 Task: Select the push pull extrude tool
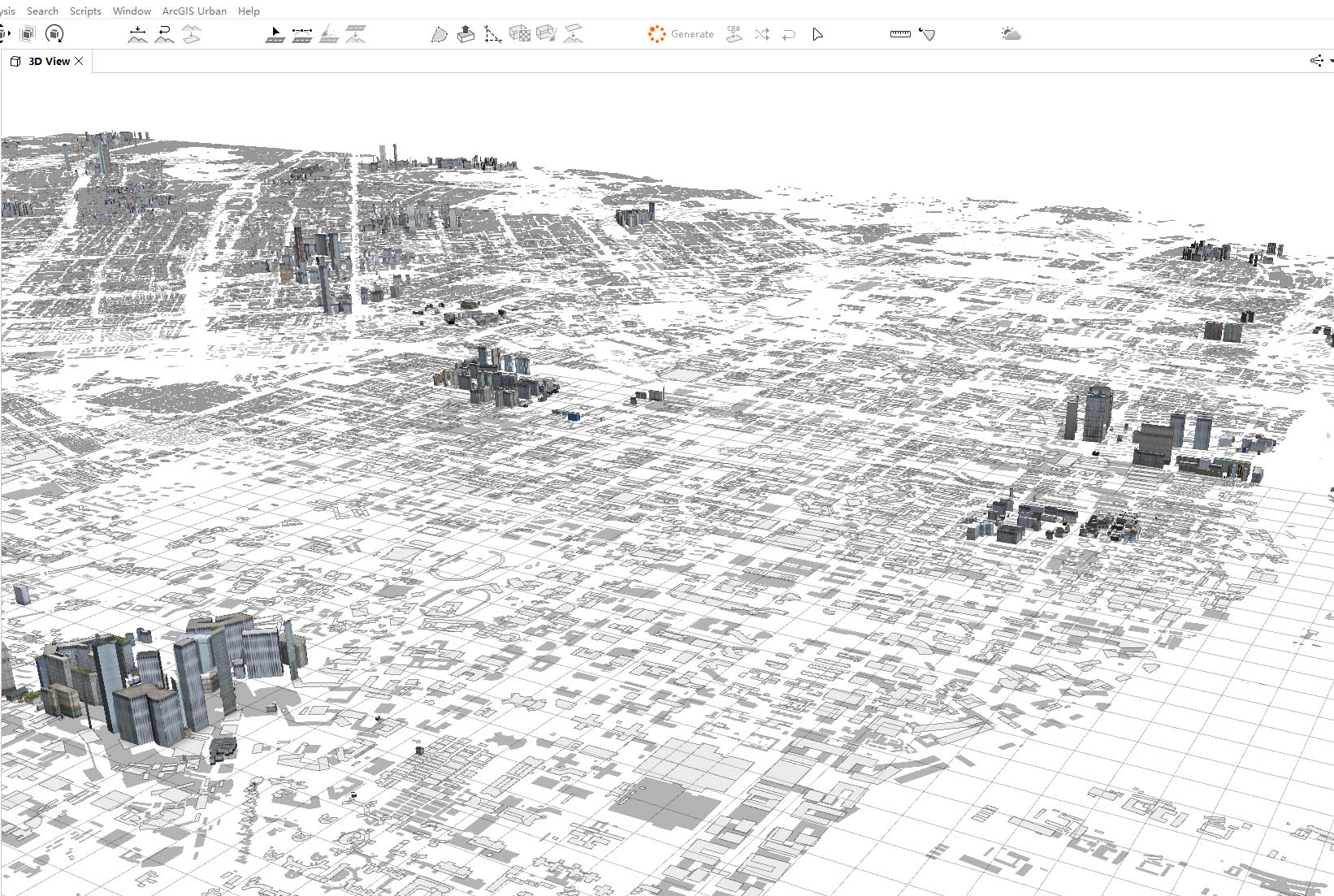point(466,34)
